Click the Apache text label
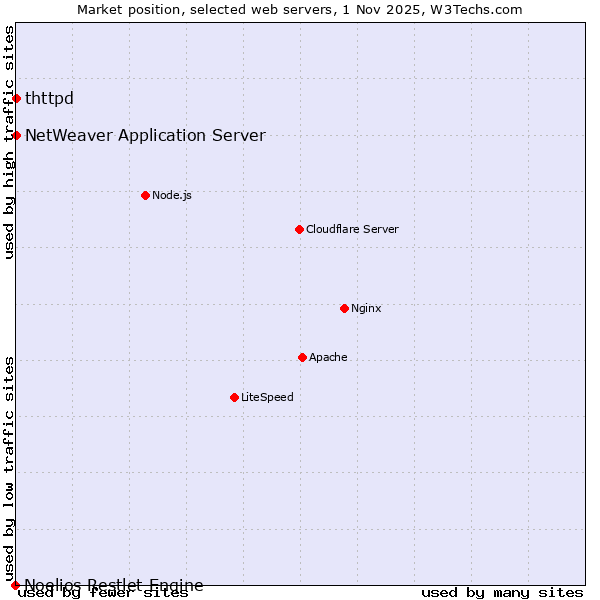Image resolution: width=600 pixels, height=600 pixels. (x=328, y=357)
